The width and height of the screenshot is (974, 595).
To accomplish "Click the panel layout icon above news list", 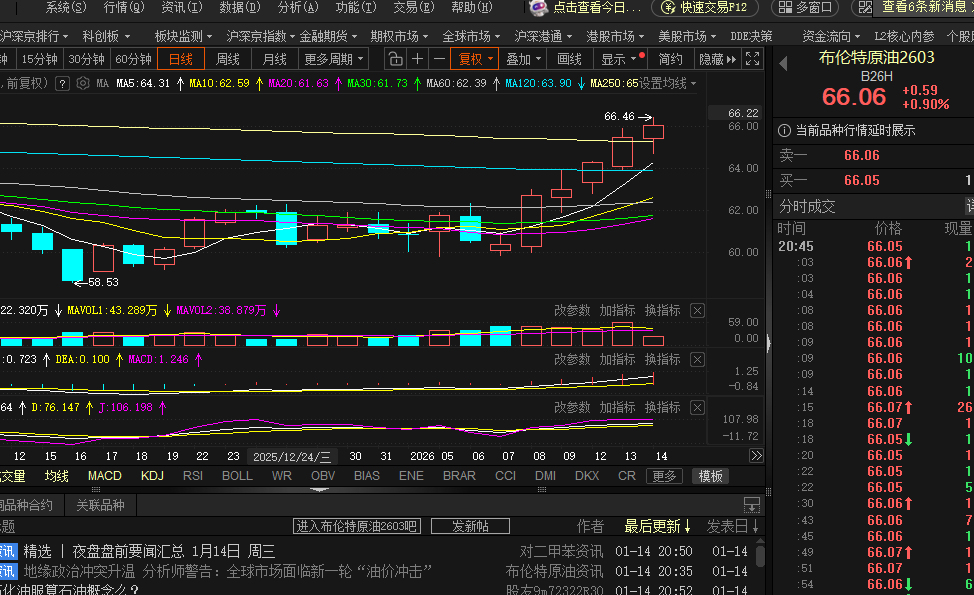I will [x=752, y=505].
